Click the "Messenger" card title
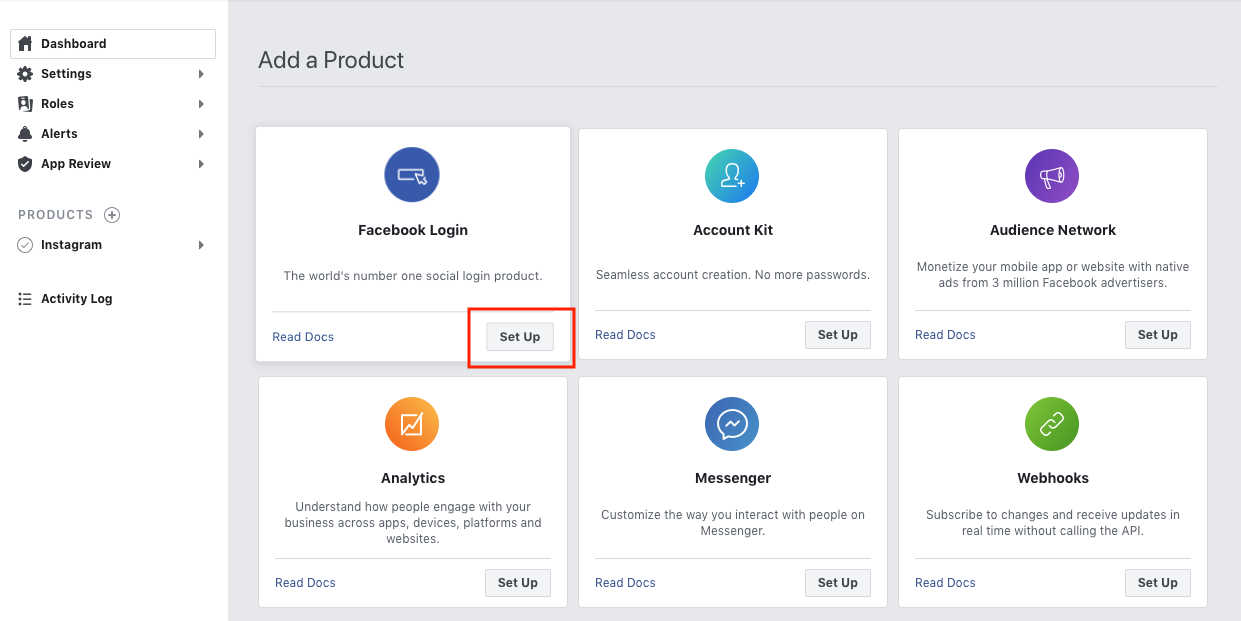This screenshot has width=1241, height=621. coord(733,478)
